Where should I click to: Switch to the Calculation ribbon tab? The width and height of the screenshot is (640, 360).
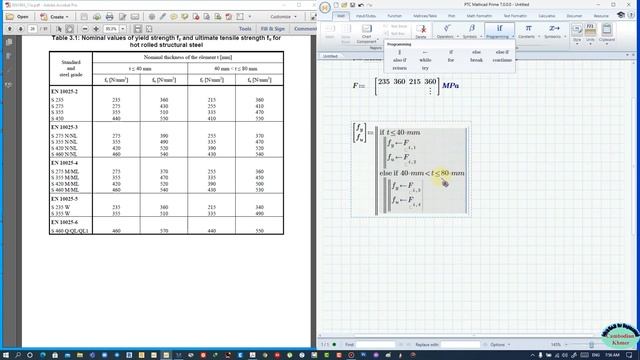coord(547,16)
